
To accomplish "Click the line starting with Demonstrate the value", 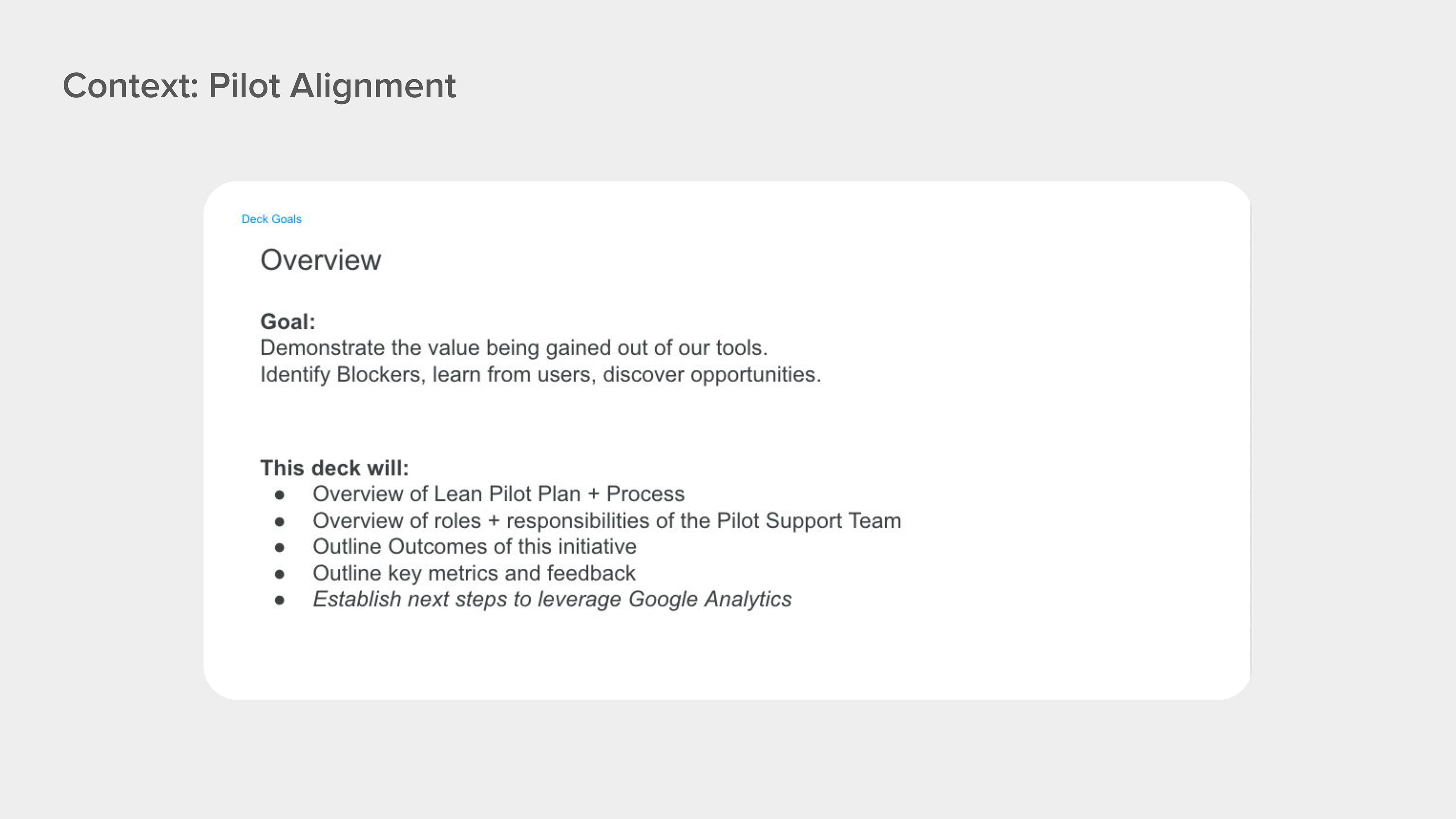I will coord(513,348).
